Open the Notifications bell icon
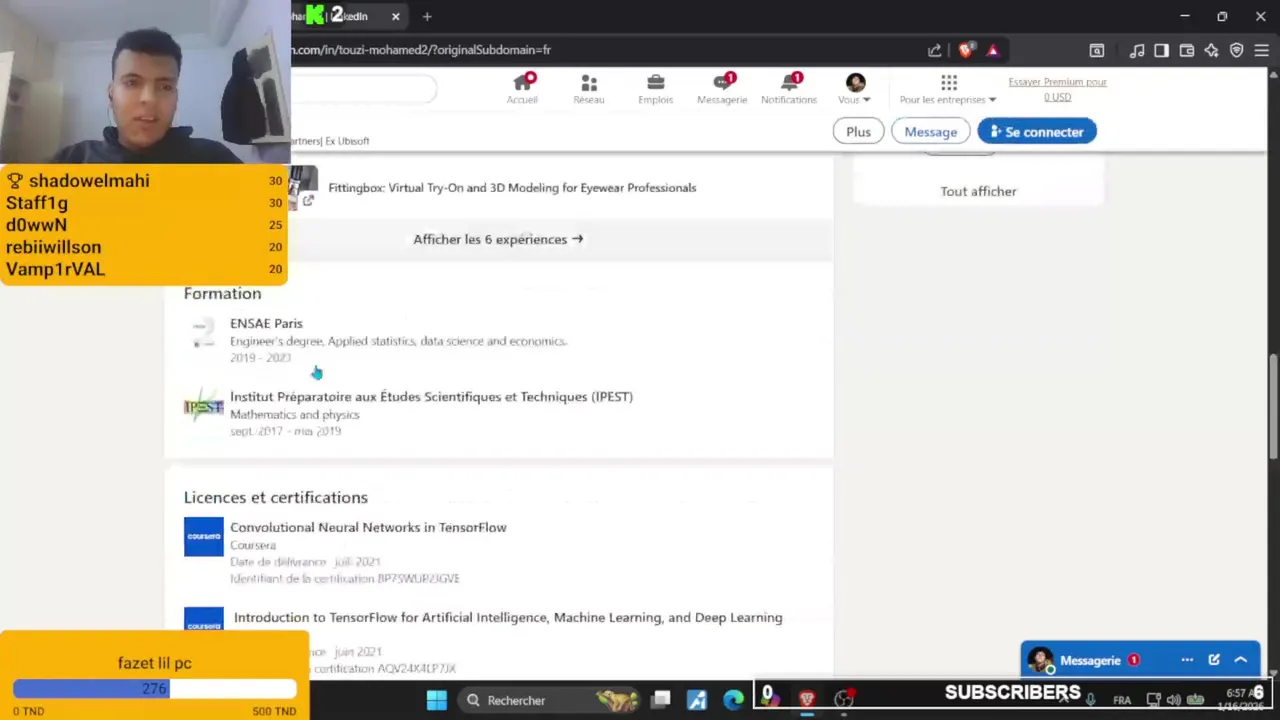 click(789, 88)
